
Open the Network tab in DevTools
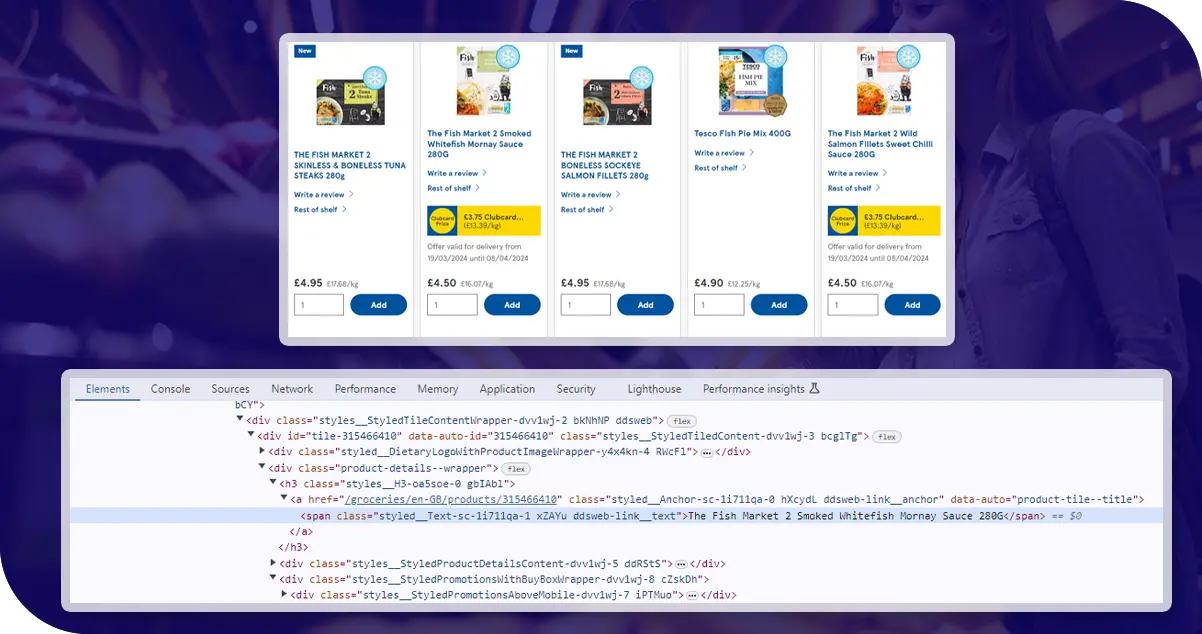point(292,389)
